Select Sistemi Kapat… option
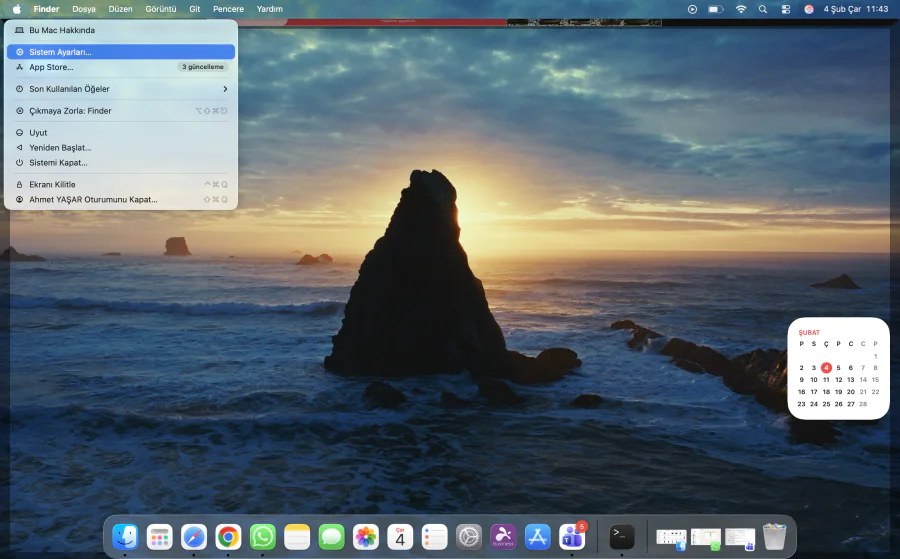The height and width of the screenshot is (559, 900). [121, 162]
